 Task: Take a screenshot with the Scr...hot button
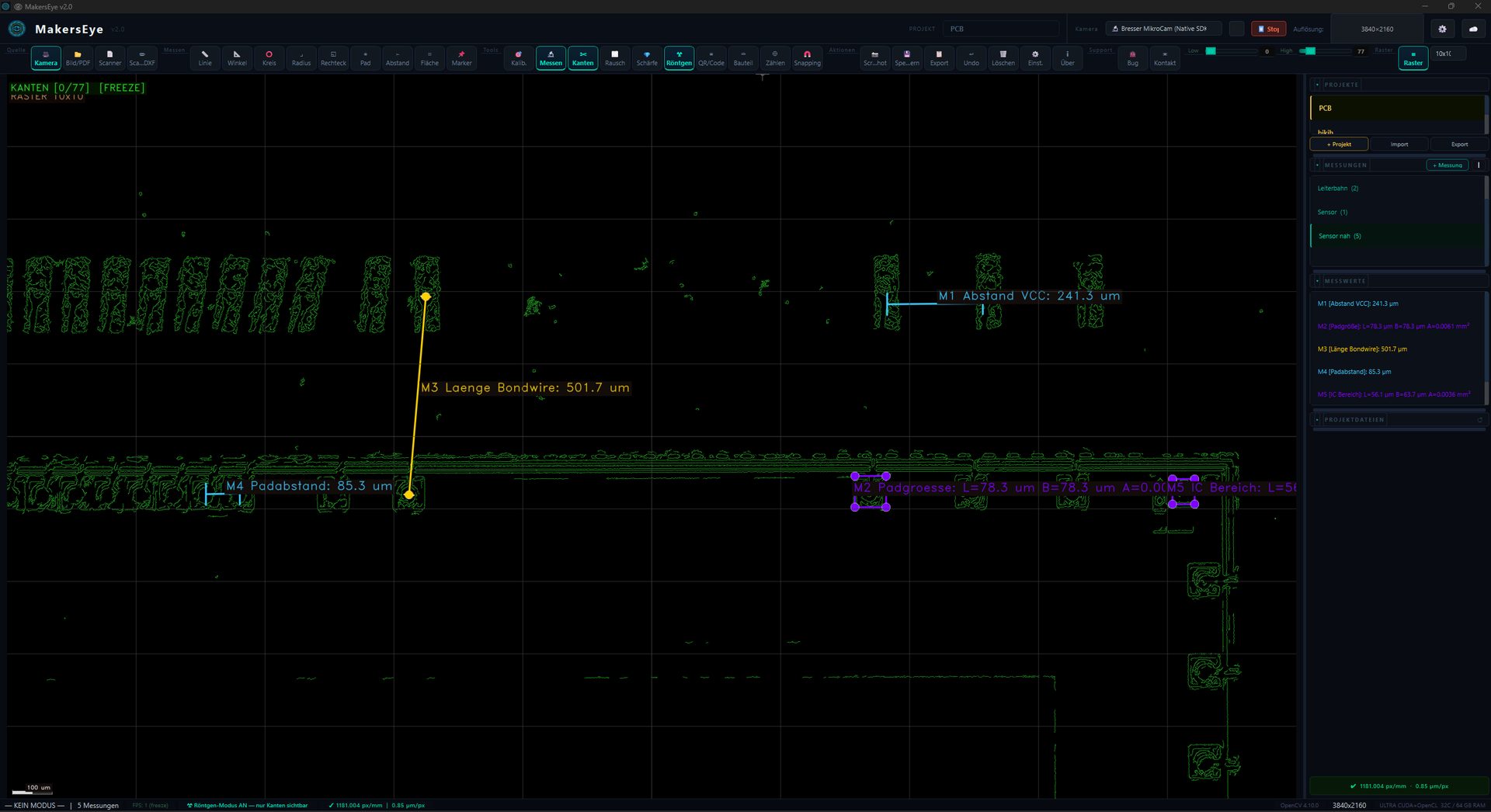(x=874, y=58)
